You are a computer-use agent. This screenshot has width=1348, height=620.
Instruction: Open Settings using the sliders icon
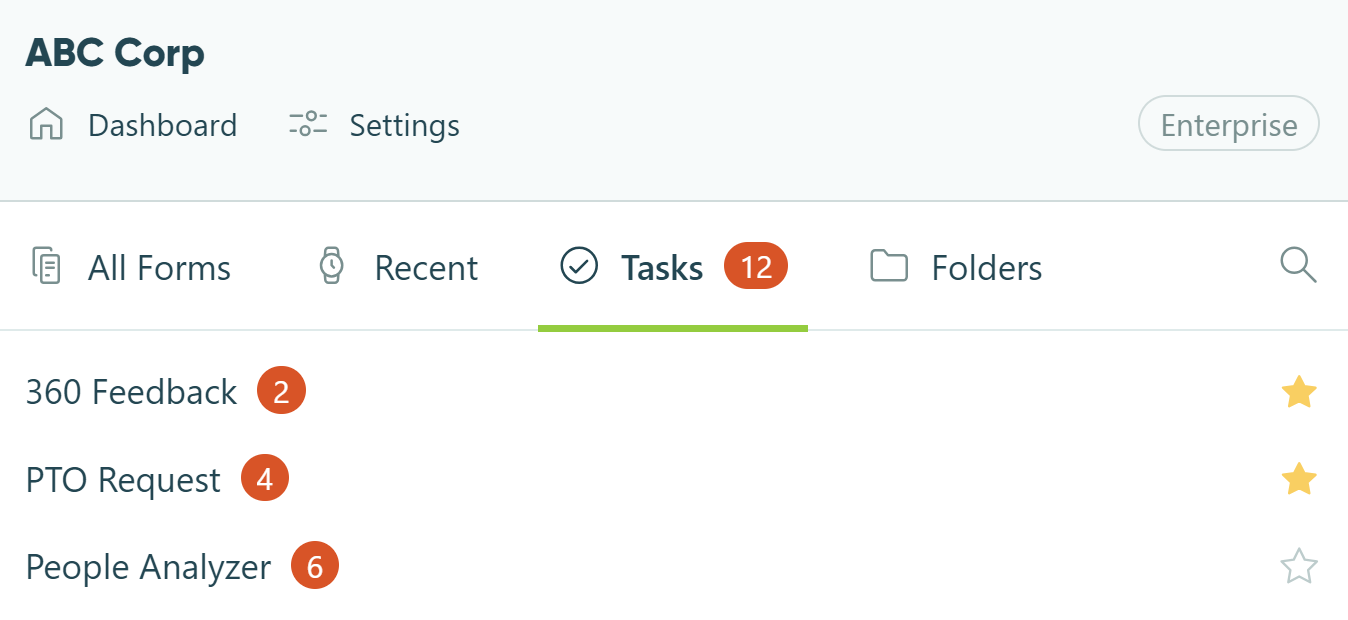(x=307, y=124)
